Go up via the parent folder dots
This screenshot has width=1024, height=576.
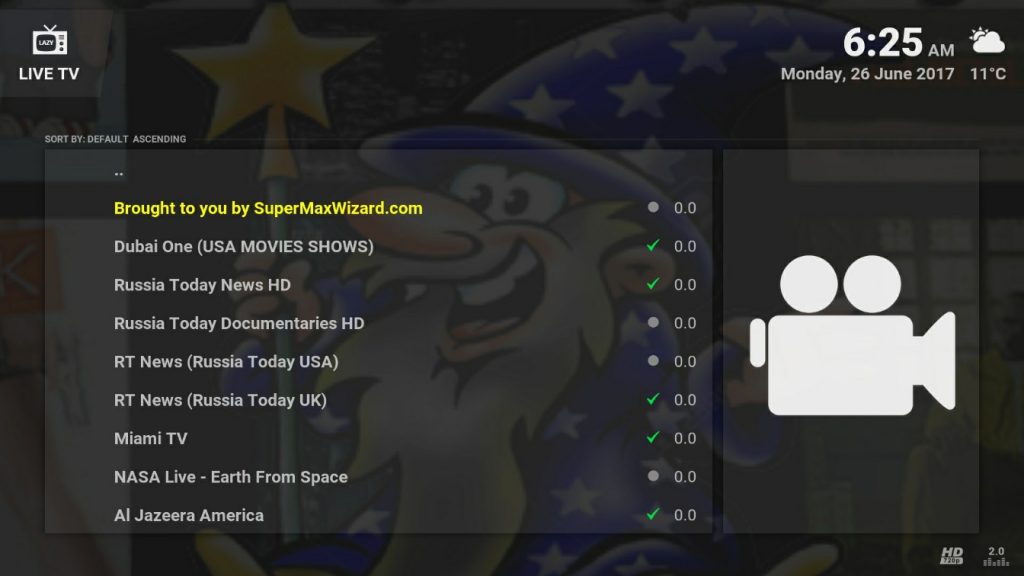pos(119,174)
